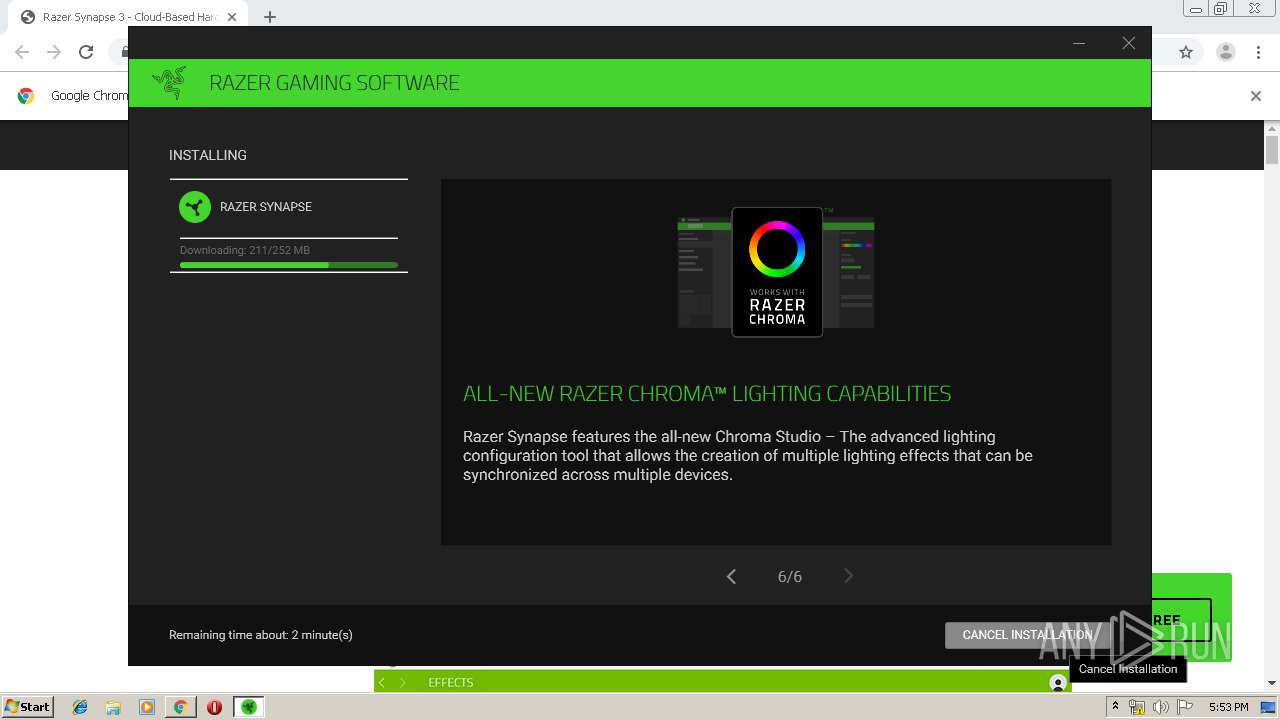
Task: Click the Google Chrome logo in the infobar
Action: 26,96
